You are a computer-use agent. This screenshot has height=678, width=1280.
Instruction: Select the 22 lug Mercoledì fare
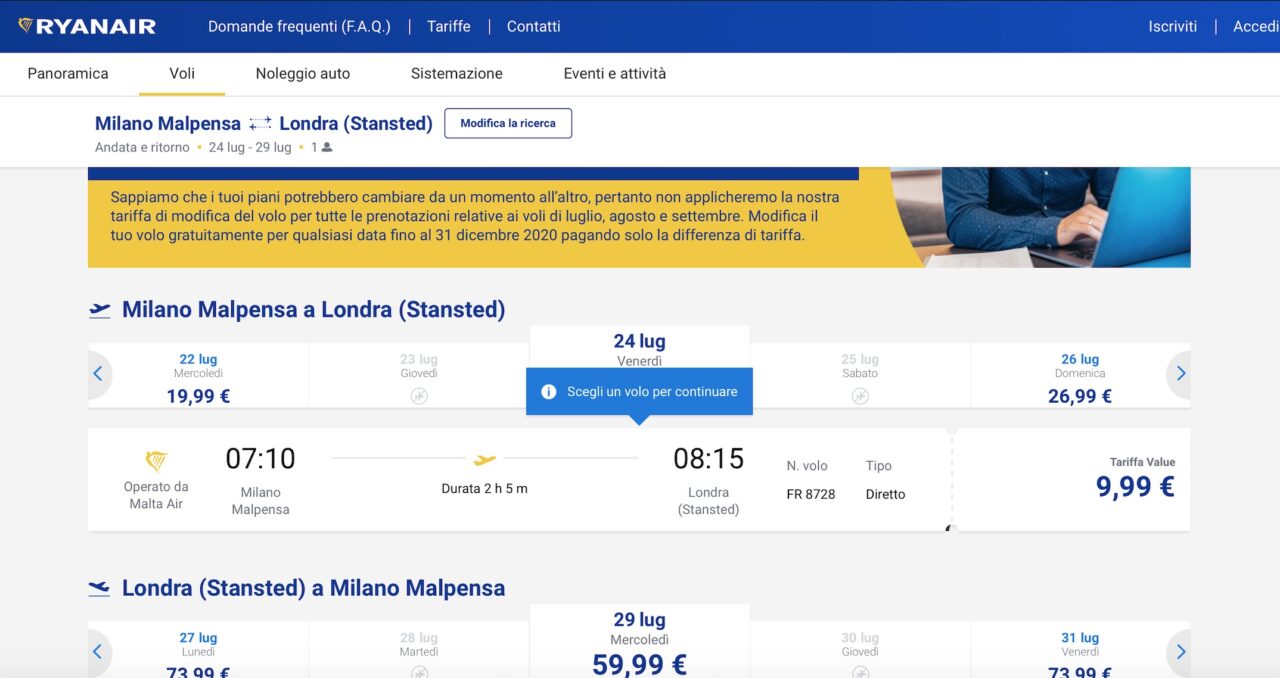(198, 377)
